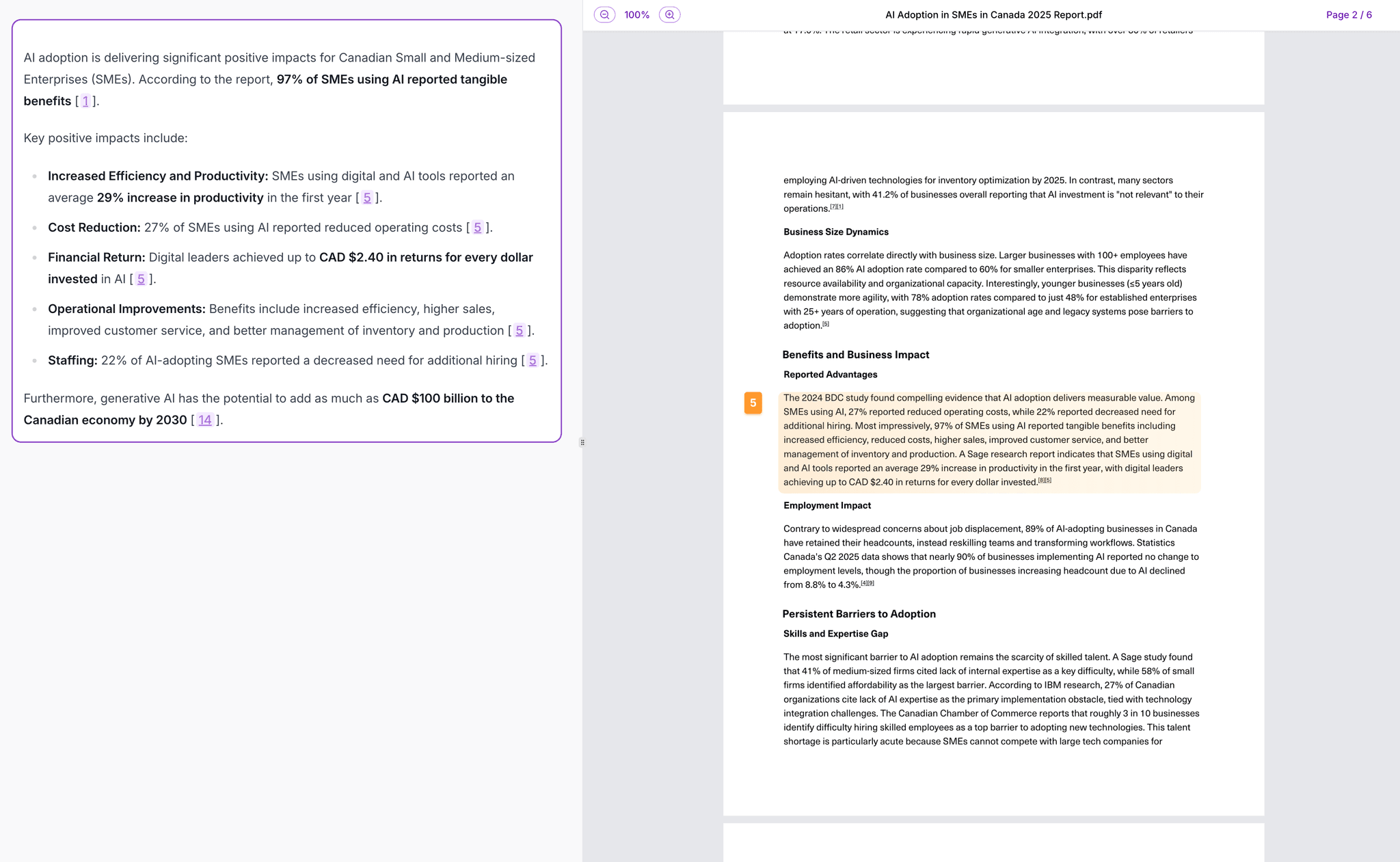Click the zoom in magnifier icon

669,14
